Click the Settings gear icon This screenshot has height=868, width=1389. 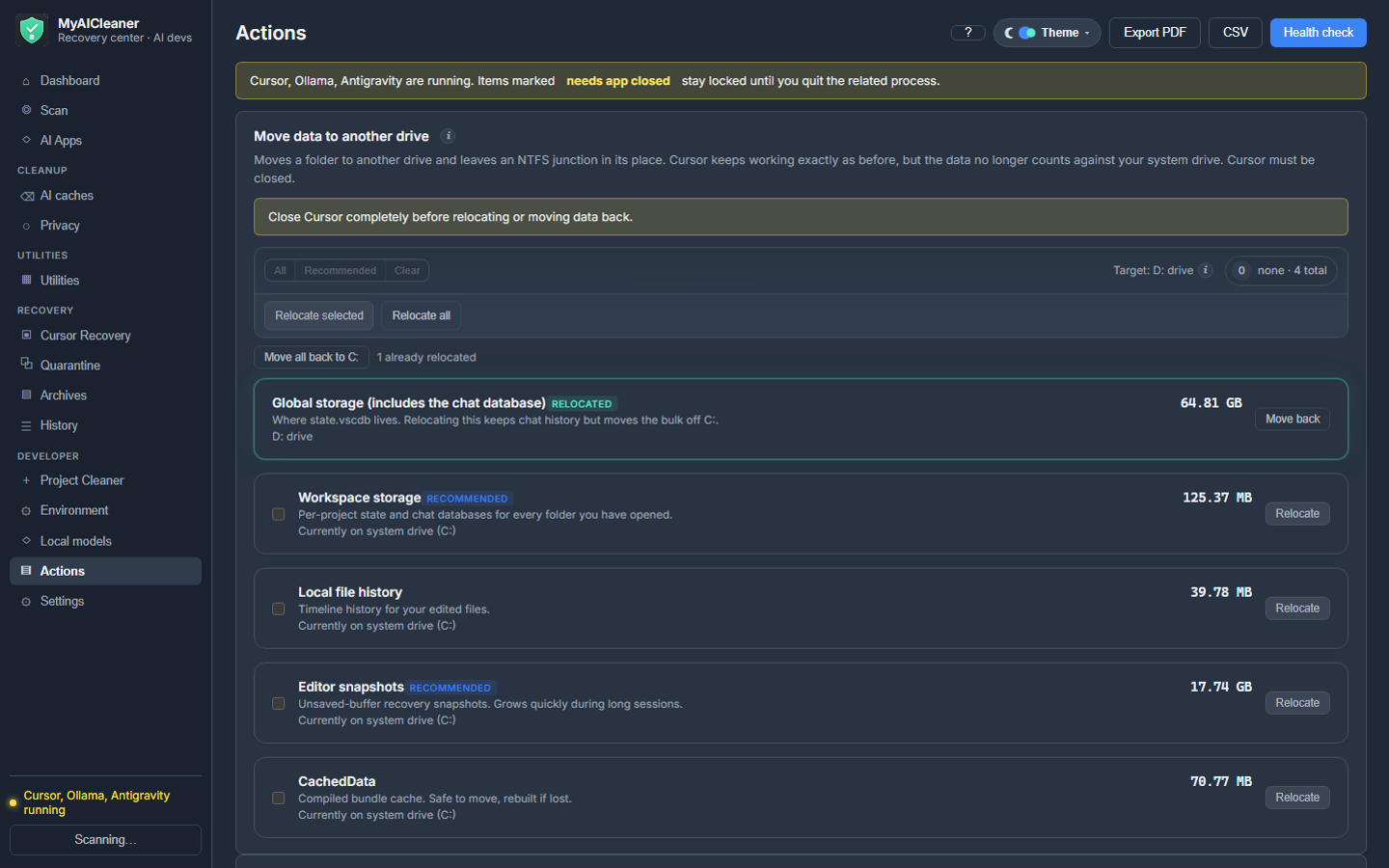click(26, 601)
